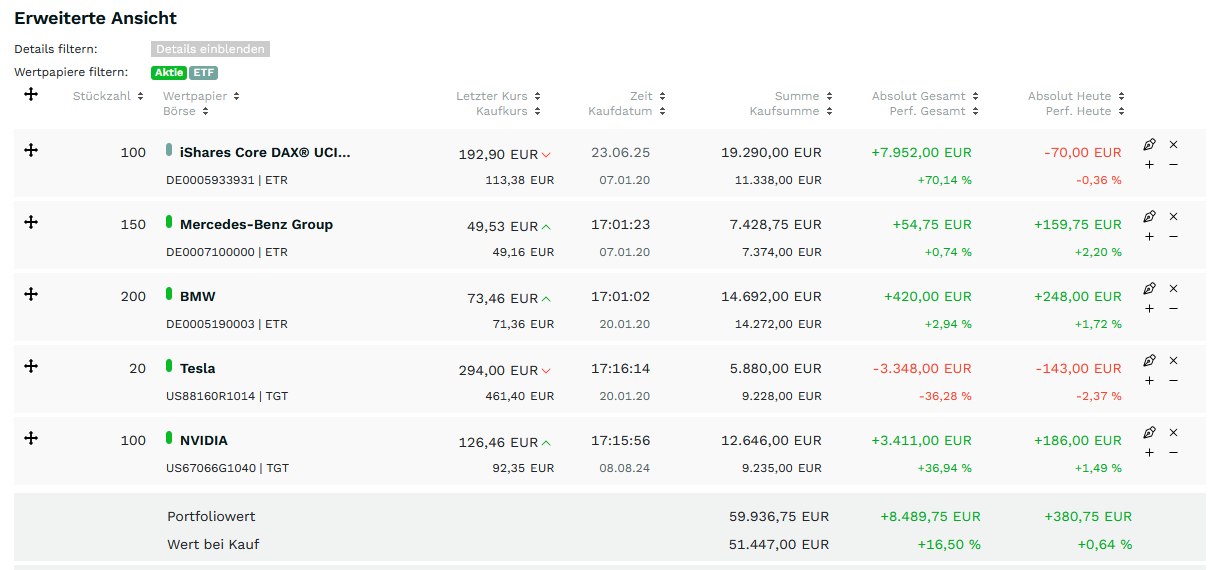
Task: Add shares to NVIDIA with plus icon
Action: click(1149, 452)
